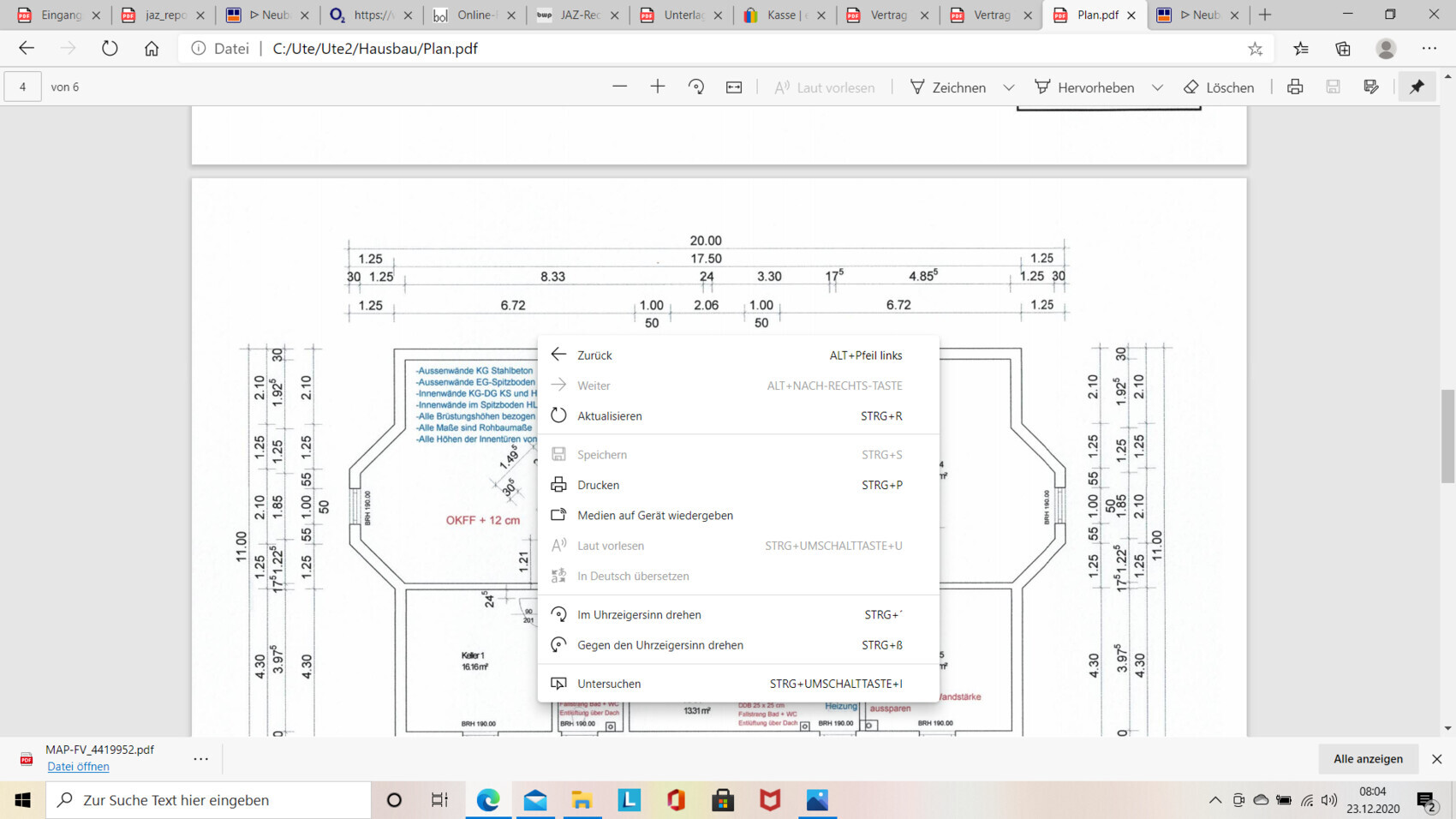Screen dimensions: 1456x819
Task: Switch to the Kasse browser tab
Action: 780,15
